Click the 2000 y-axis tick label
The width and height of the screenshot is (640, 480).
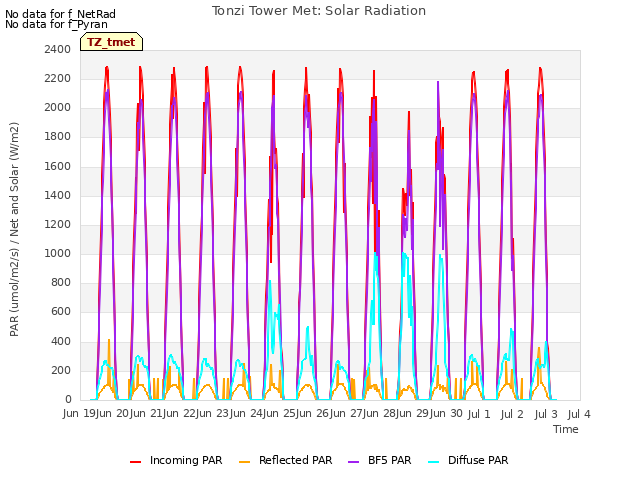click(58, 108)
